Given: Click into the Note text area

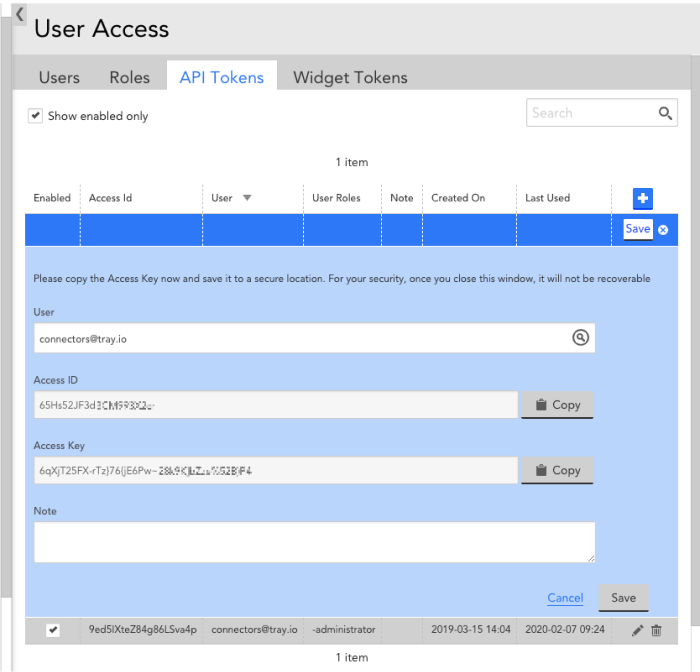Looking at the screenshot, I should pyautogui.click(x=314, y=542).
